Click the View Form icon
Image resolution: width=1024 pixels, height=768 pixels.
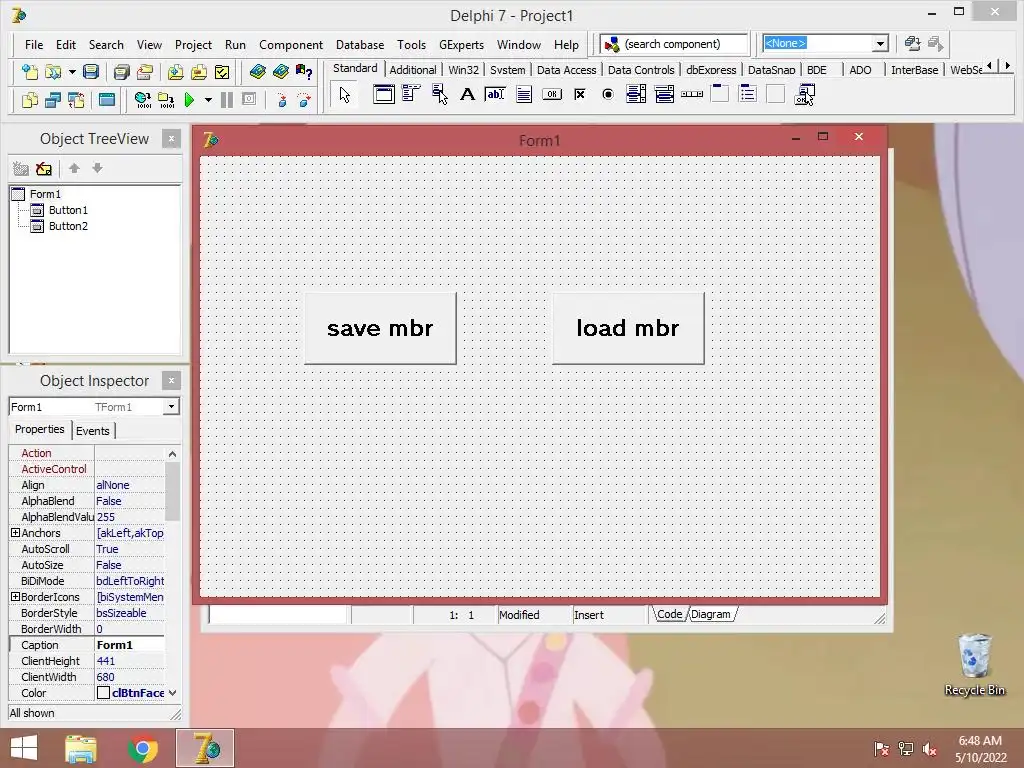click(53, 100)
